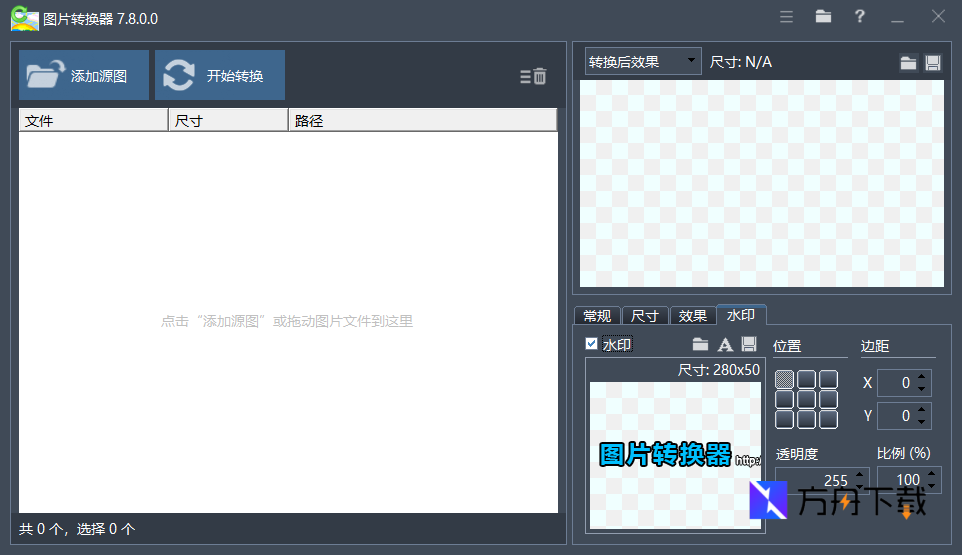This screenshot has width=962, height=555.
Task: Select center watermark position
Action: (806, 399)
